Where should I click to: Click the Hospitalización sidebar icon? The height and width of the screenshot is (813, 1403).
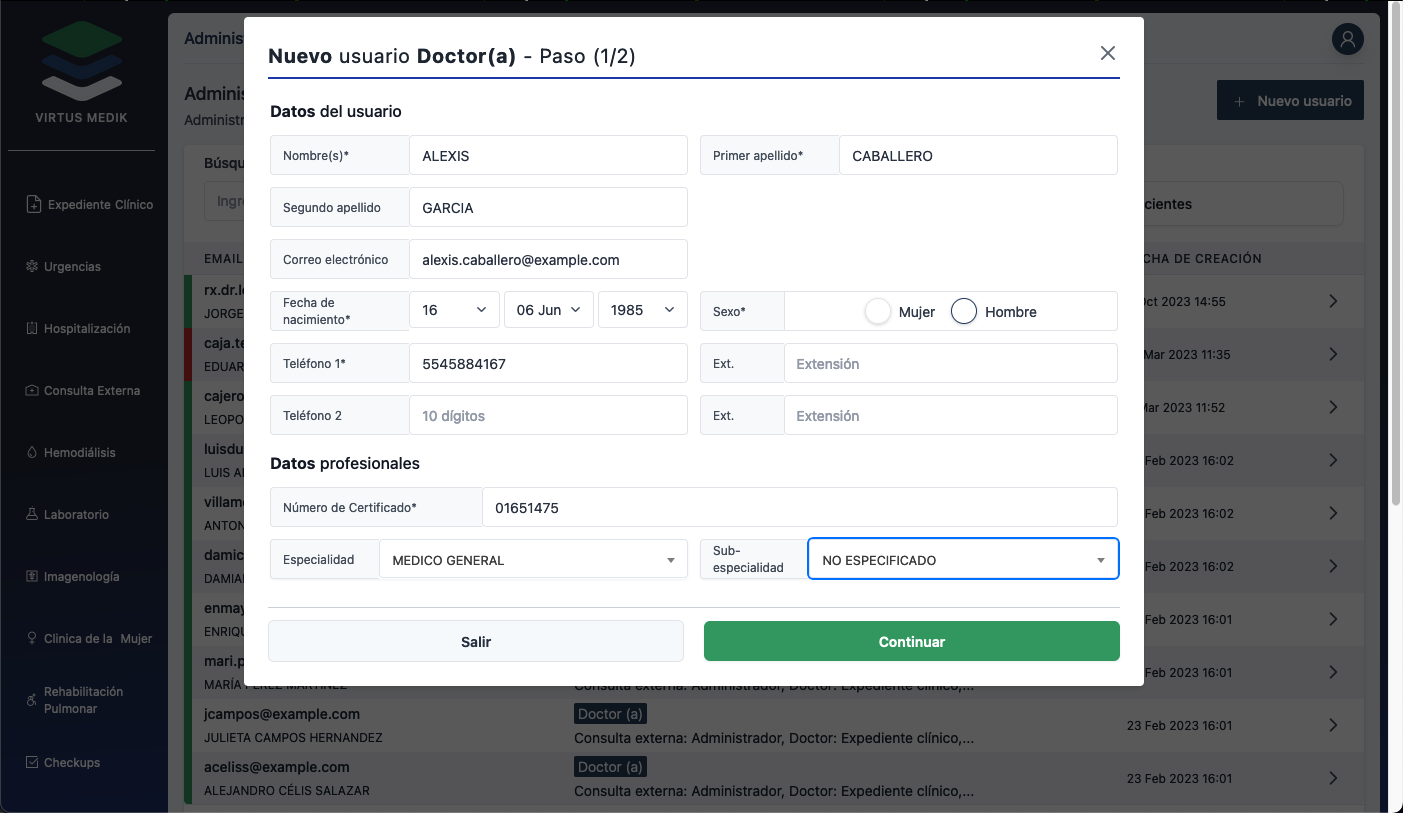pos(33,329)
